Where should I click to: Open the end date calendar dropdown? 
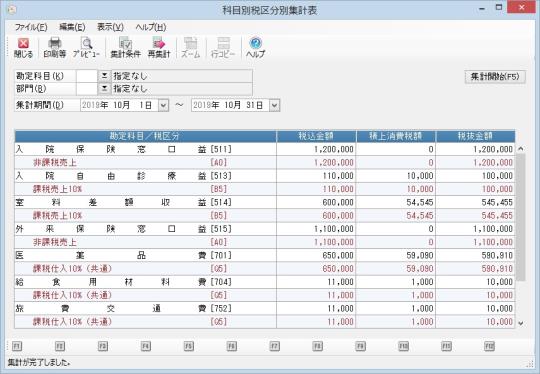274,105
